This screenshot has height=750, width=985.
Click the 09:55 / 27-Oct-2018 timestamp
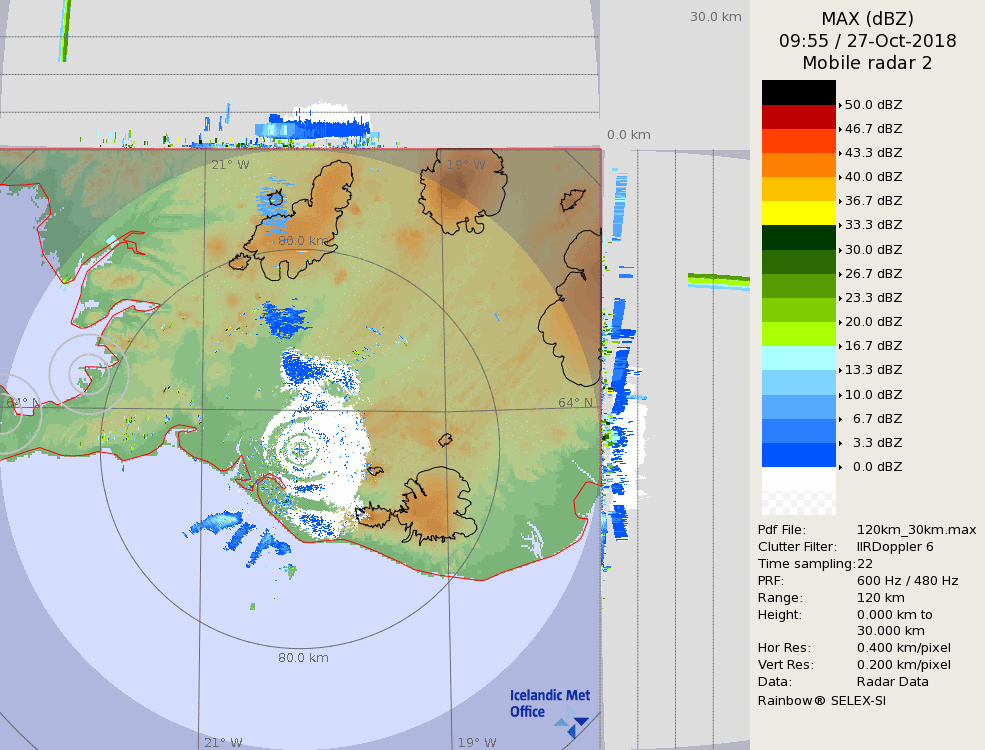click(x=867, y=41)
